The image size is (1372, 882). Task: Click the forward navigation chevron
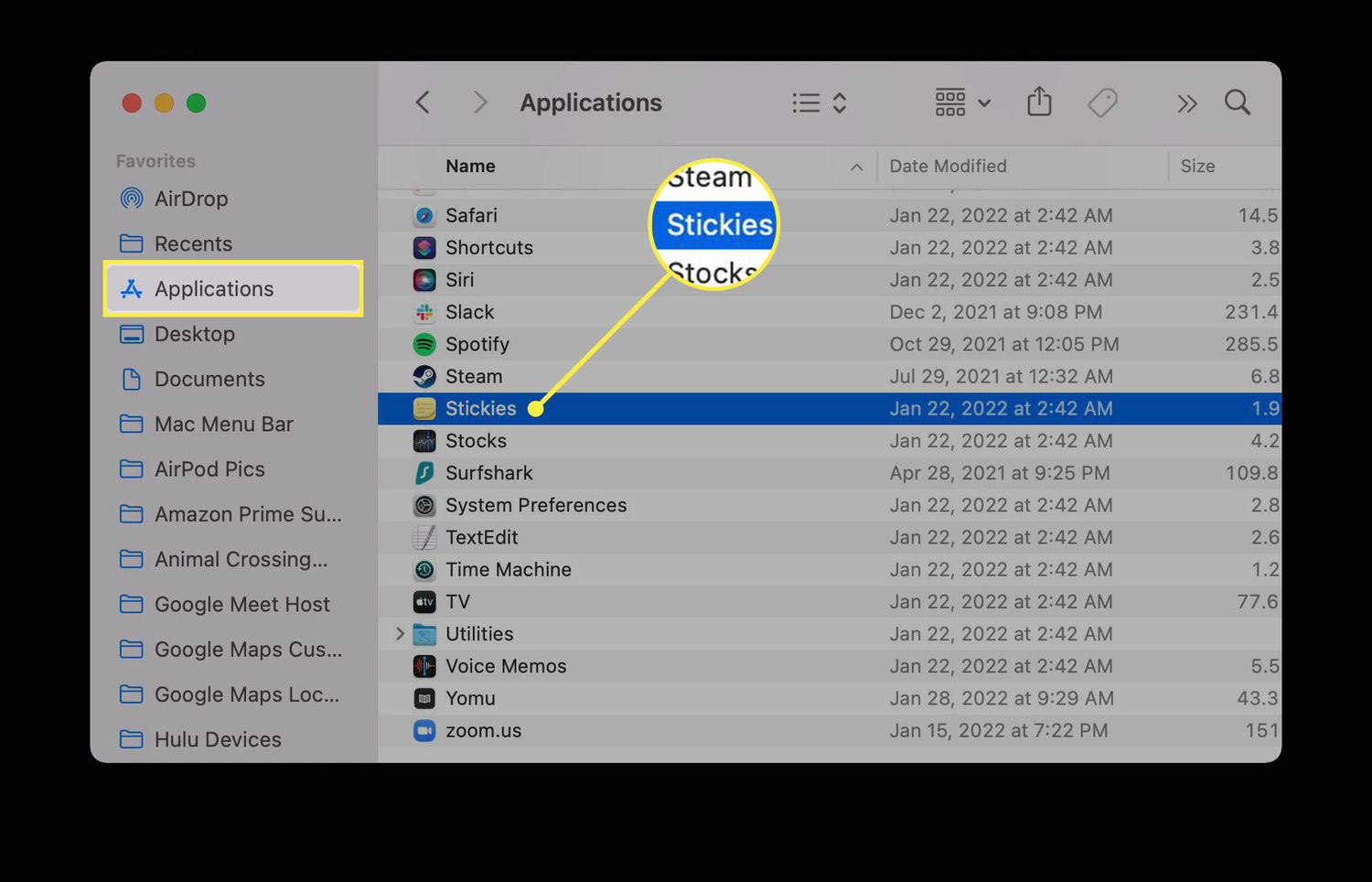click(479, 102)
